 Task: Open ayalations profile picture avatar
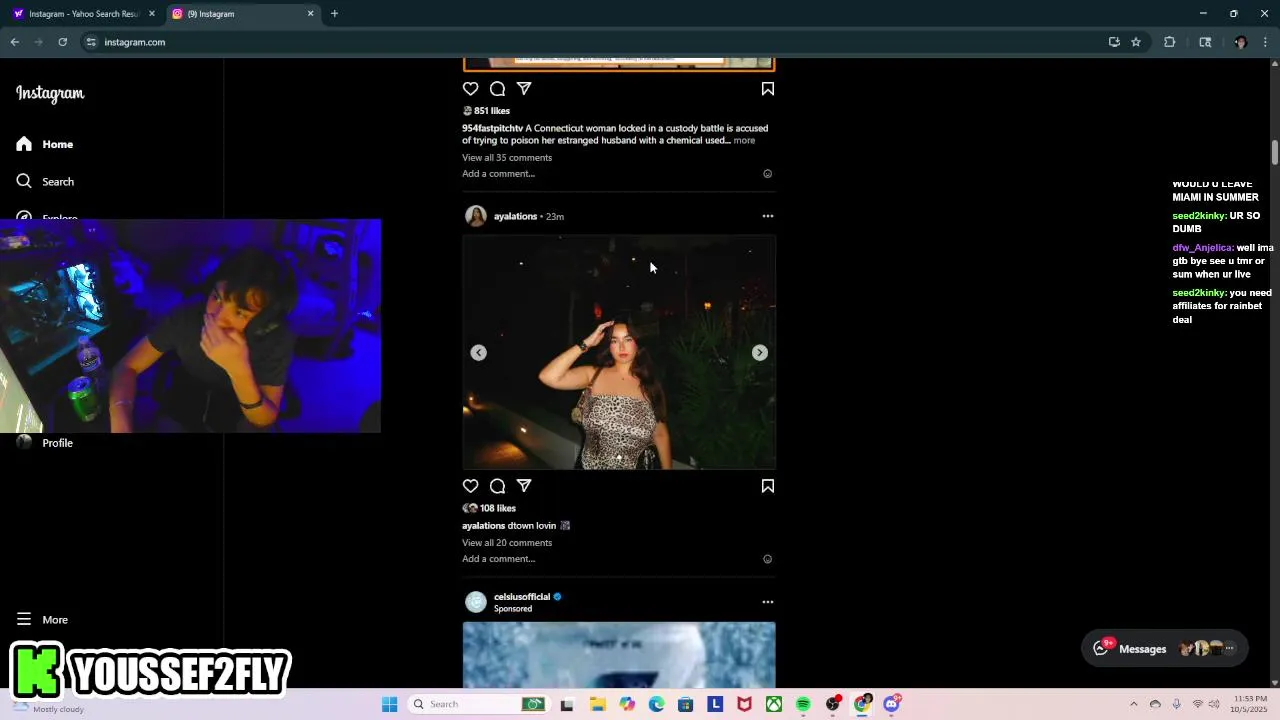coord(476,216)
